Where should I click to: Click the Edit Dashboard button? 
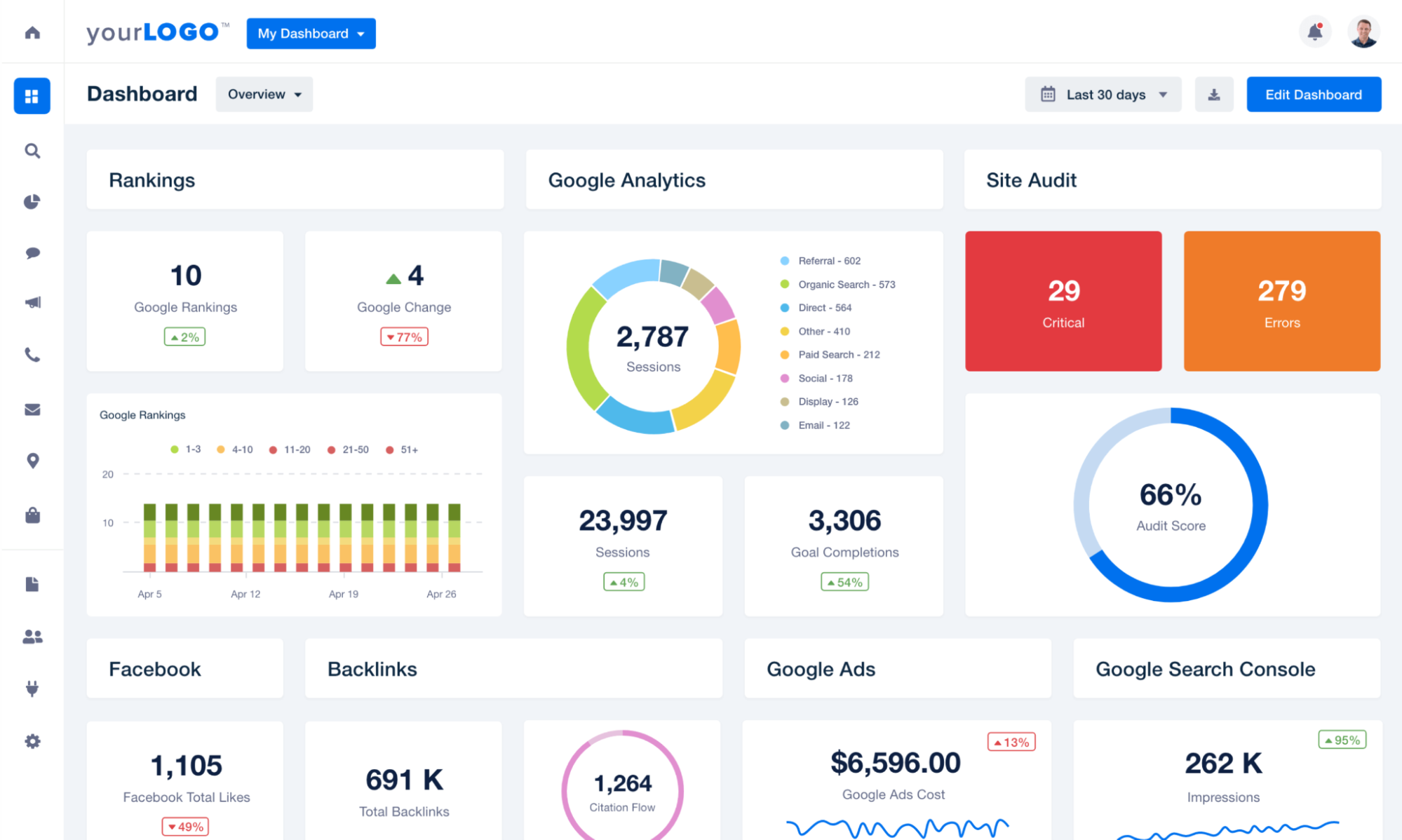click(x=1313, y=94)
